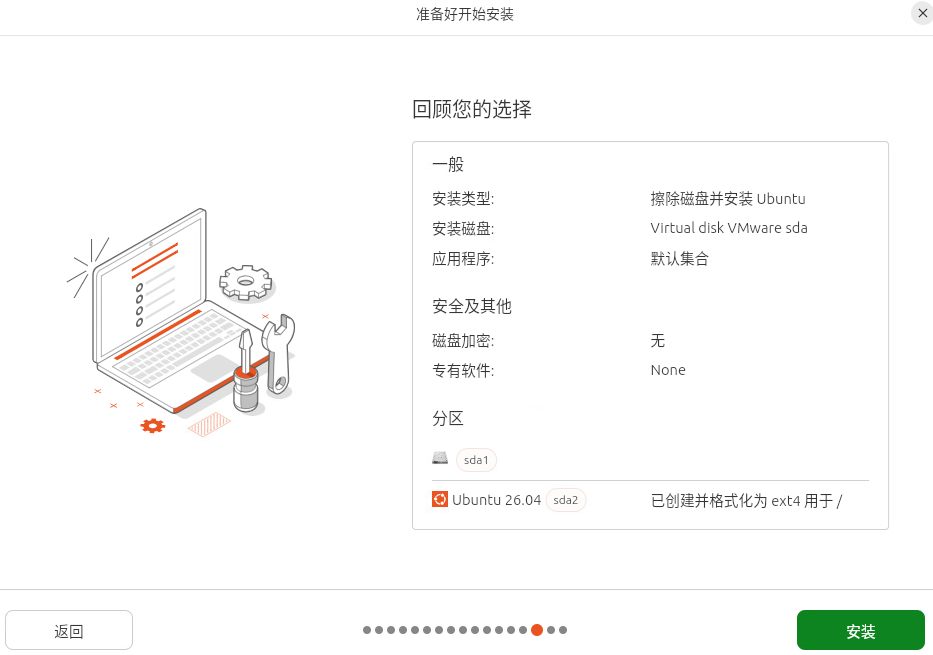This screenshot has height=655, width=933.
Task: Click the last progress step dot
Action: 563,630
